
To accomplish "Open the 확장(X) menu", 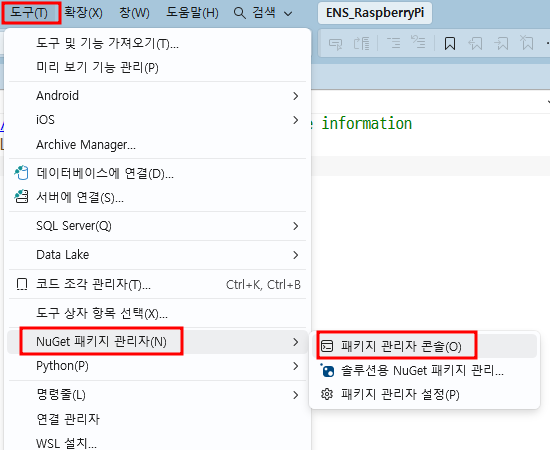I will point(83,13).
